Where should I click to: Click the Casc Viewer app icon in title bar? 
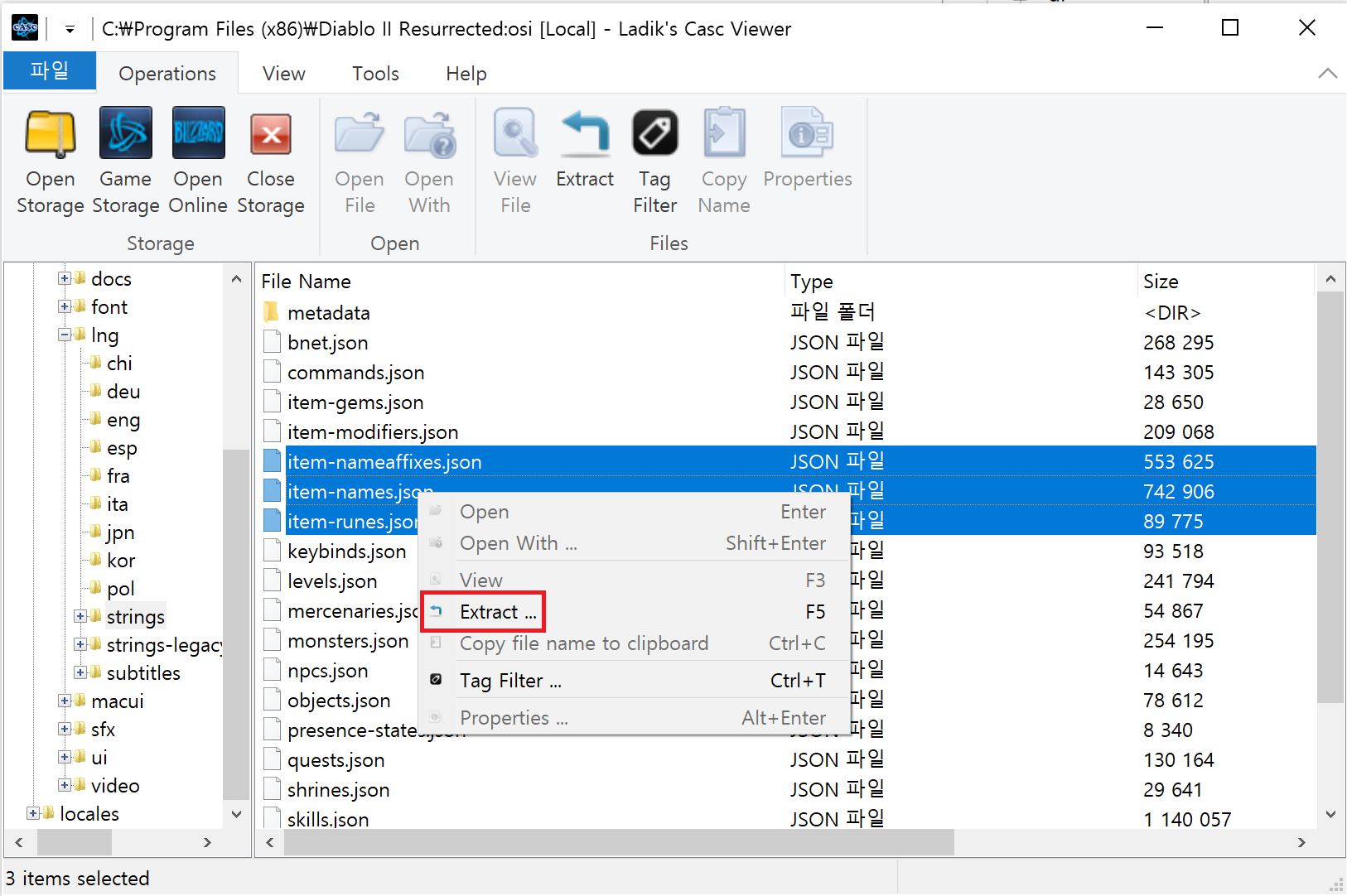[25, 28]
